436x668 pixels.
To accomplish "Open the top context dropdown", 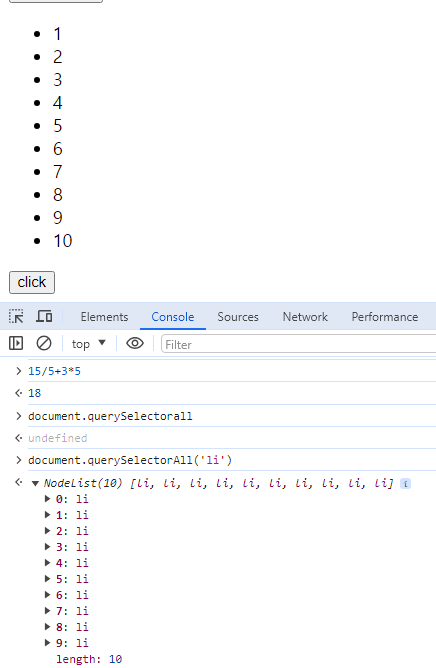I will [x=89, y=343].
